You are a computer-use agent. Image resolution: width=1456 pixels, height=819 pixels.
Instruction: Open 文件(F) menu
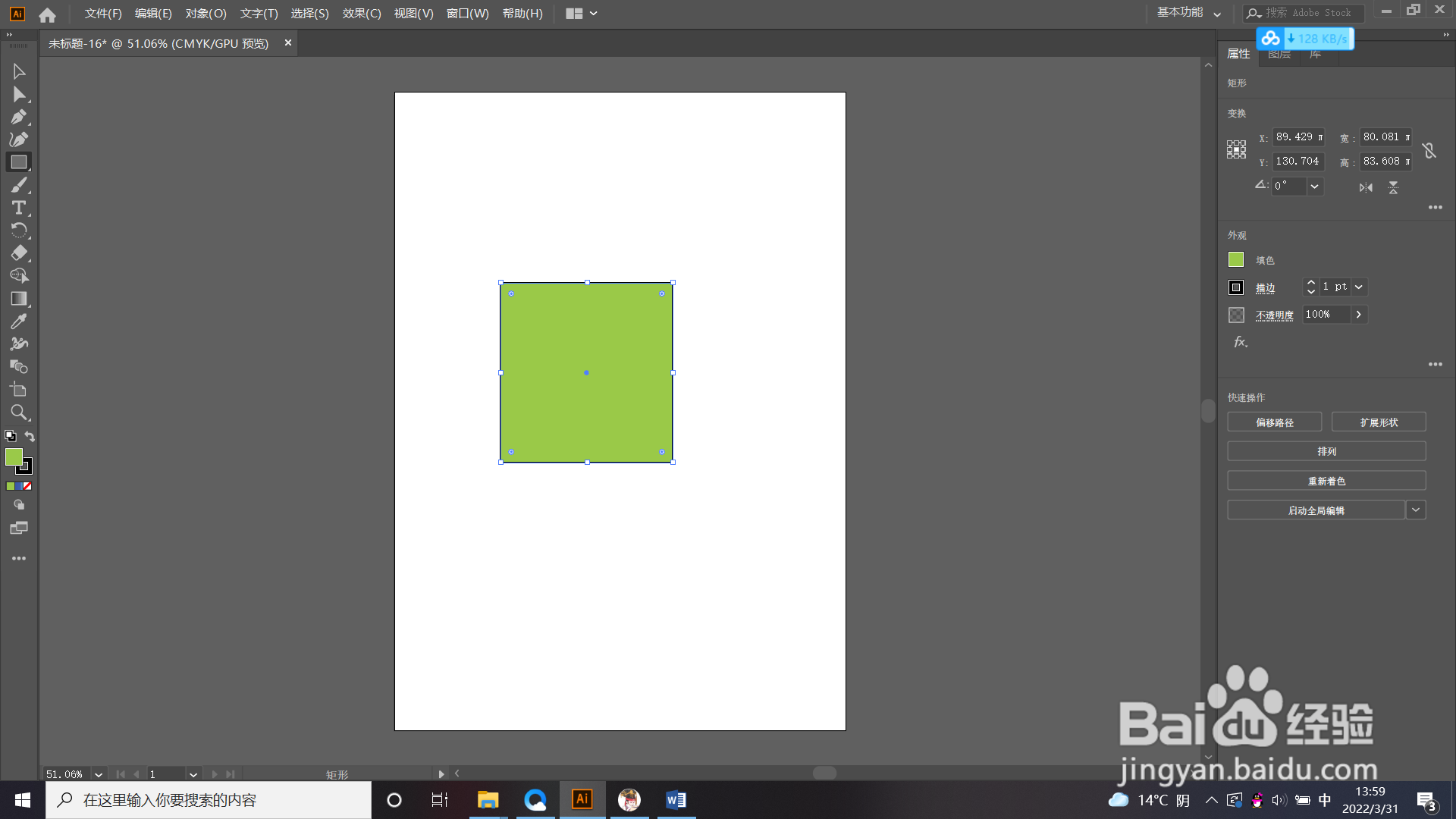103,14
